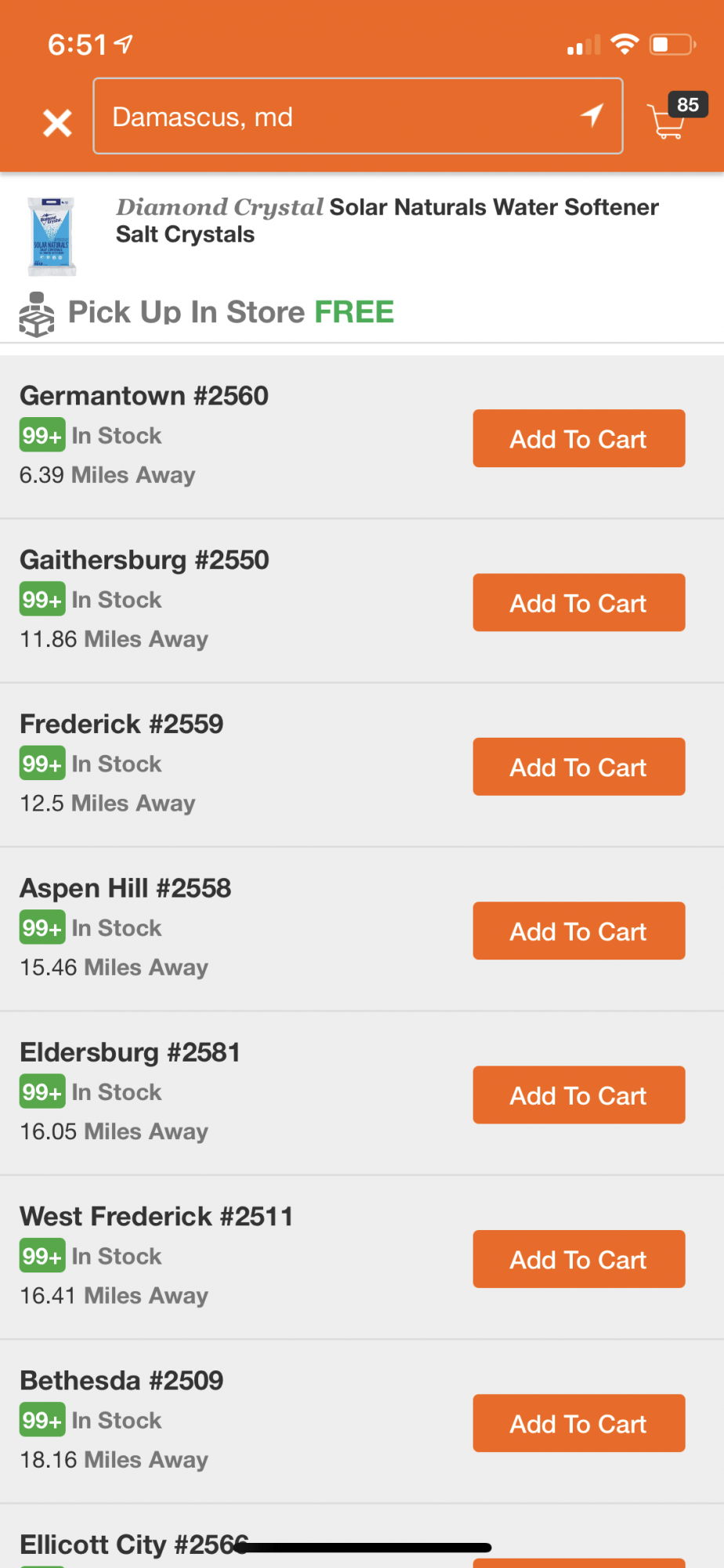
Task: Tap the current location arrow in search field
Action: (592, 116)
